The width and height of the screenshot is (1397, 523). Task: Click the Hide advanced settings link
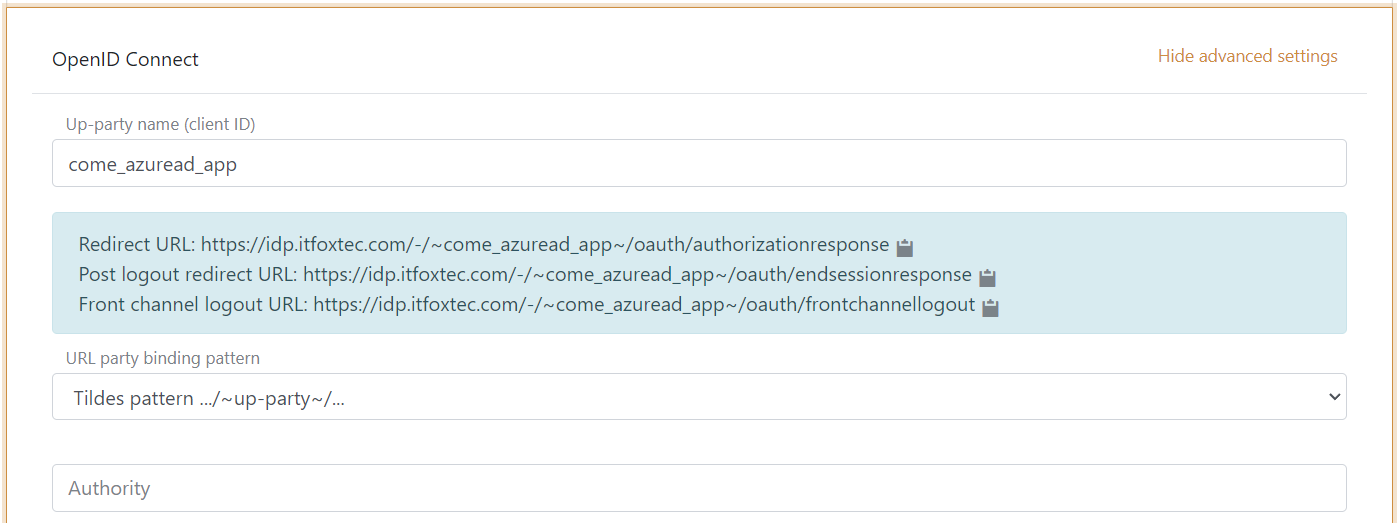tap(1247, 56)
